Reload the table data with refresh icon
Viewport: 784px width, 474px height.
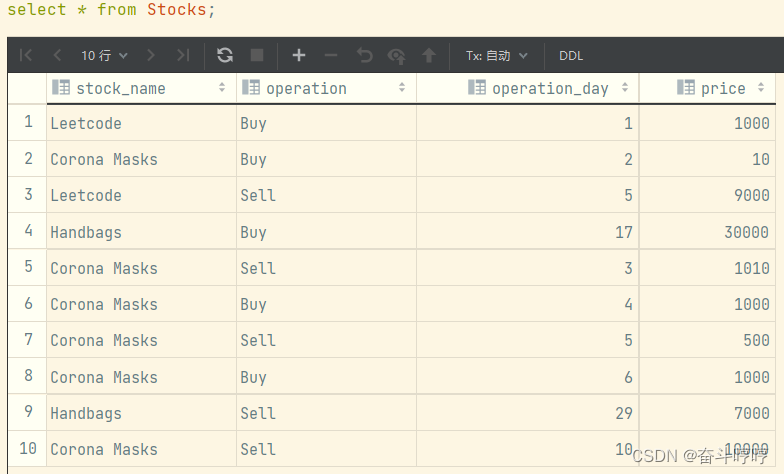225,55
